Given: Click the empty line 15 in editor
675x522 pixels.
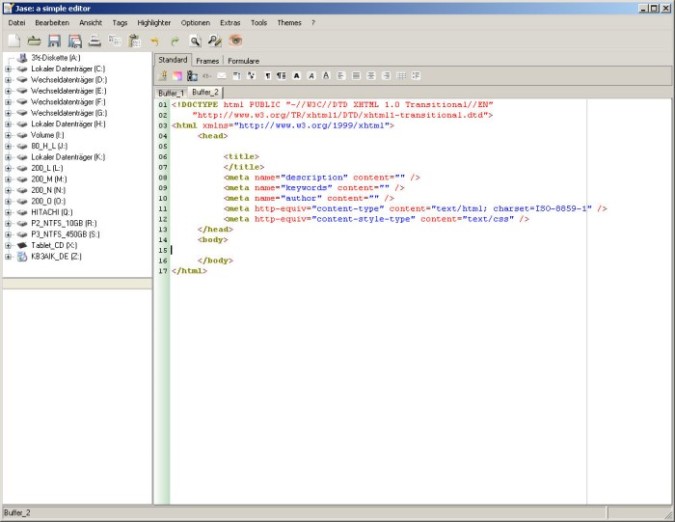Looking at the screenshot, I should click(300, 249).
